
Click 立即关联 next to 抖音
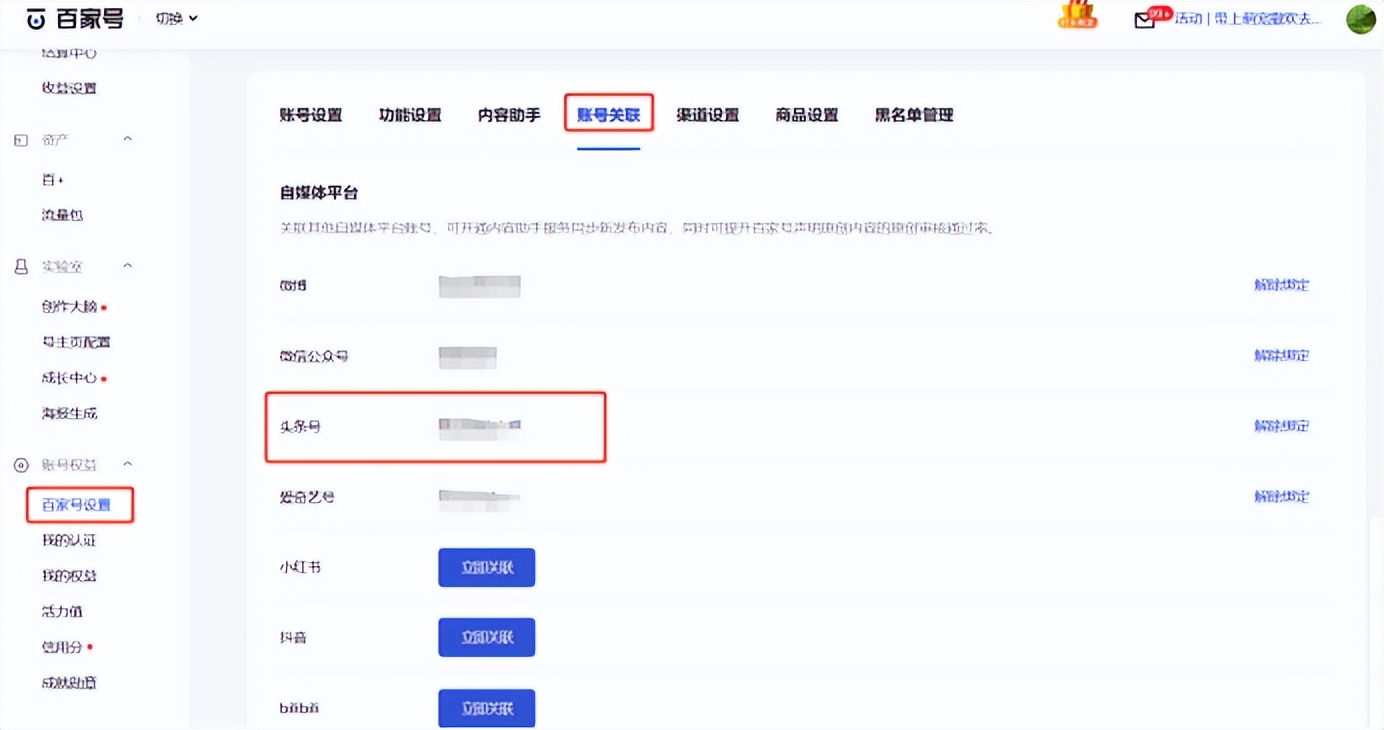(486, 637)
